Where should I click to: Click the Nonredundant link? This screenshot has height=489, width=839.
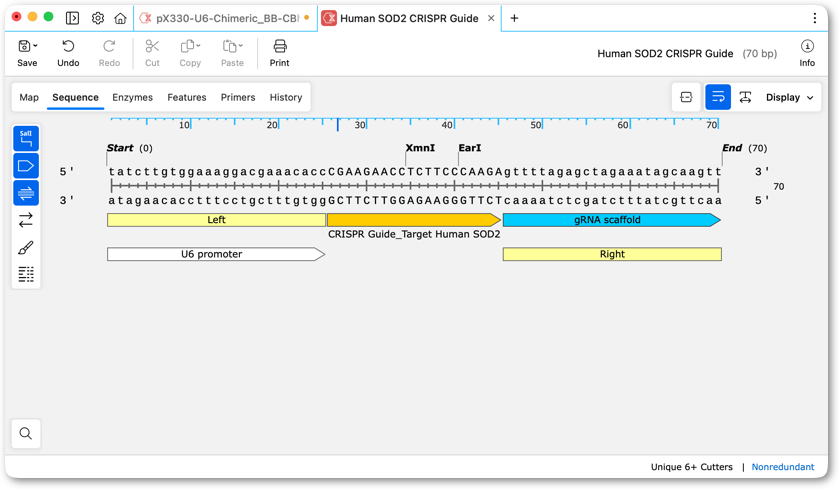tap(783, 467)
